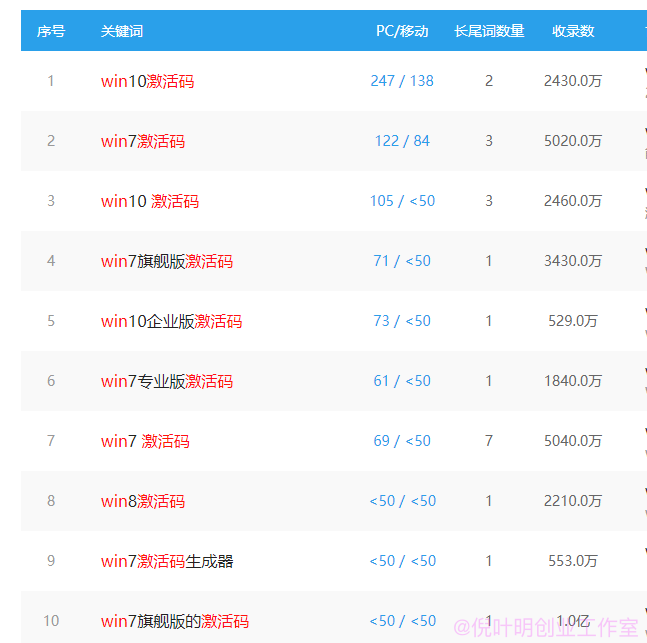The image size is (647, 643).
Task: Open keyword win10企业版激活码
Action: tap(171, 321)
